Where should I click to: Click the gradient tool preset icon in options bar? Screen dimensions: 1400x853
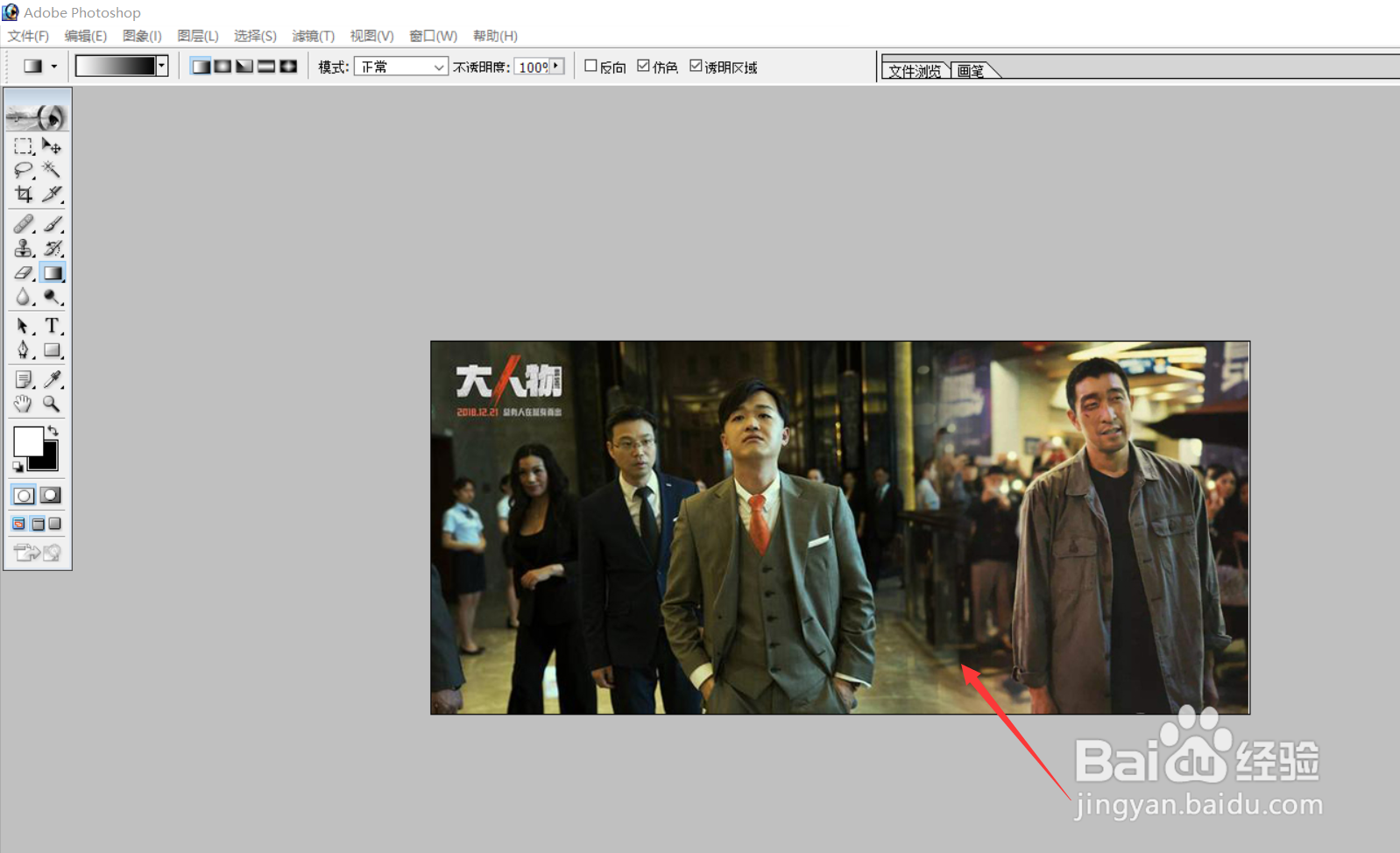(x=33, y=67)
